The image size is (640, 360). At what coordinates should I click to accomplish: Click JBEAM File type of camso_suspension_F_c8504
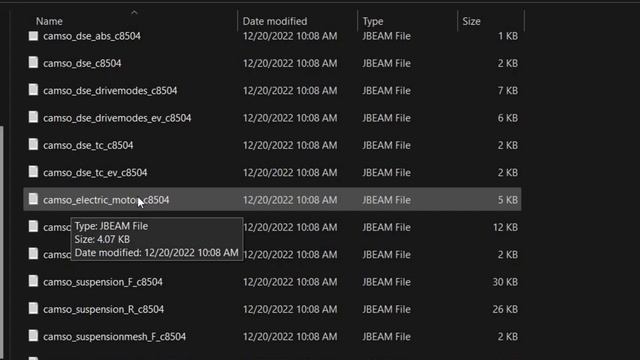click(386, 282)
